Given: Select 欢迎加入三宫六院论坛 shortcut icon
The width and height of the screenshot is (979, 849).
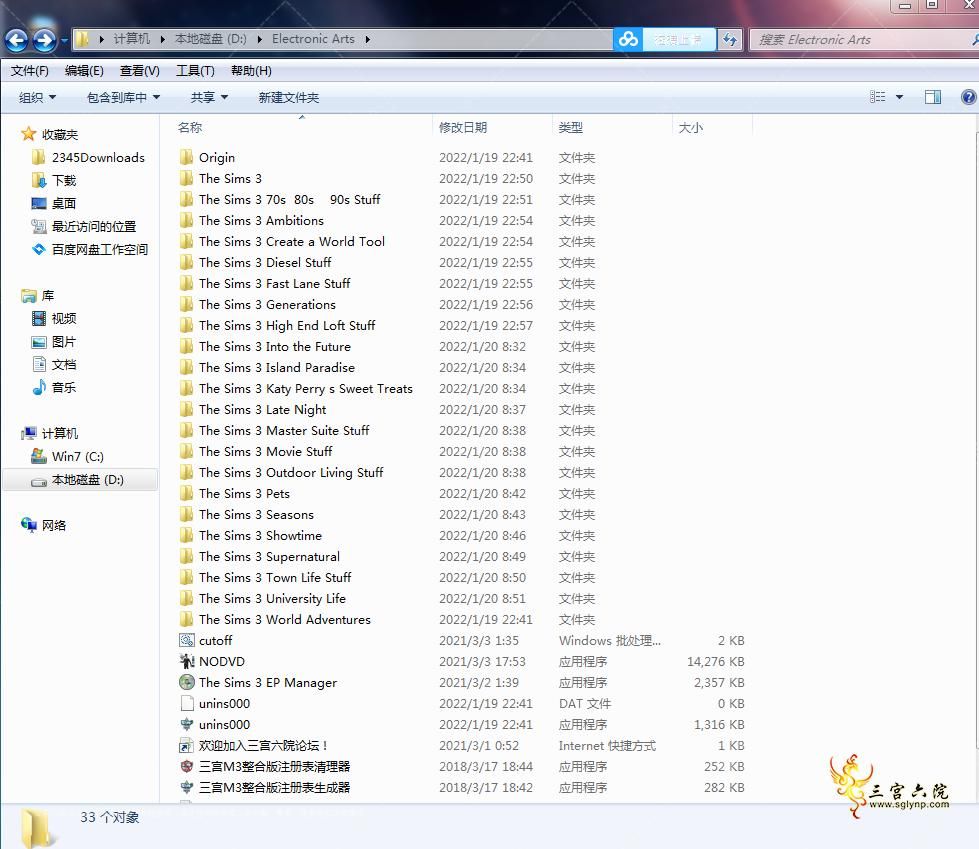Looking at the screenshot, I should point(187,746).
